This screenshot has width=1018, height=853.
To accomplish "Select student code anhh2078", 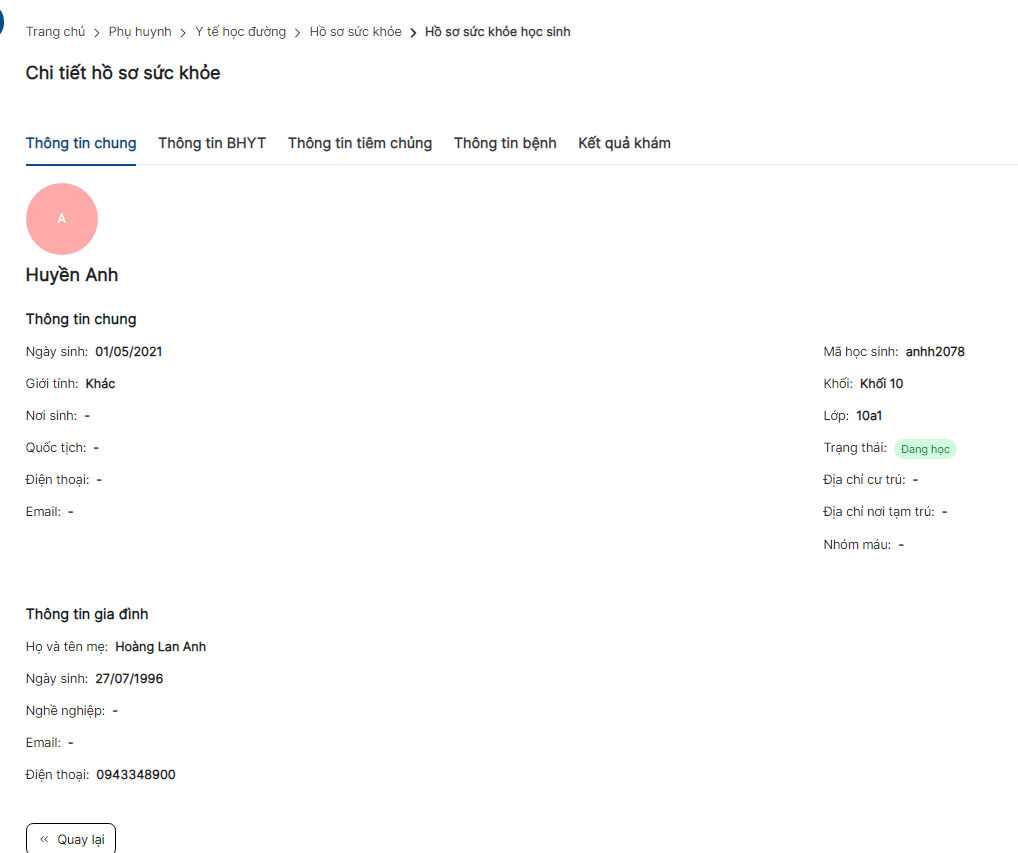I will point(935,352).
